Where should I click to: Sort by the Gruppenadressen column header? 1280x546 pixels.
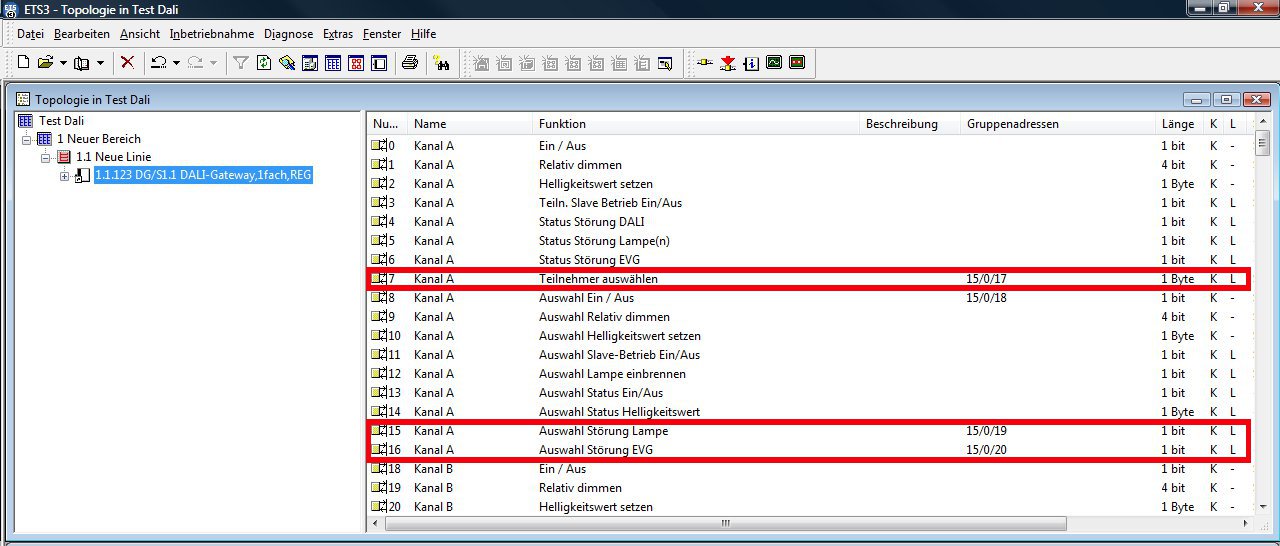[x=1012, y=124]
